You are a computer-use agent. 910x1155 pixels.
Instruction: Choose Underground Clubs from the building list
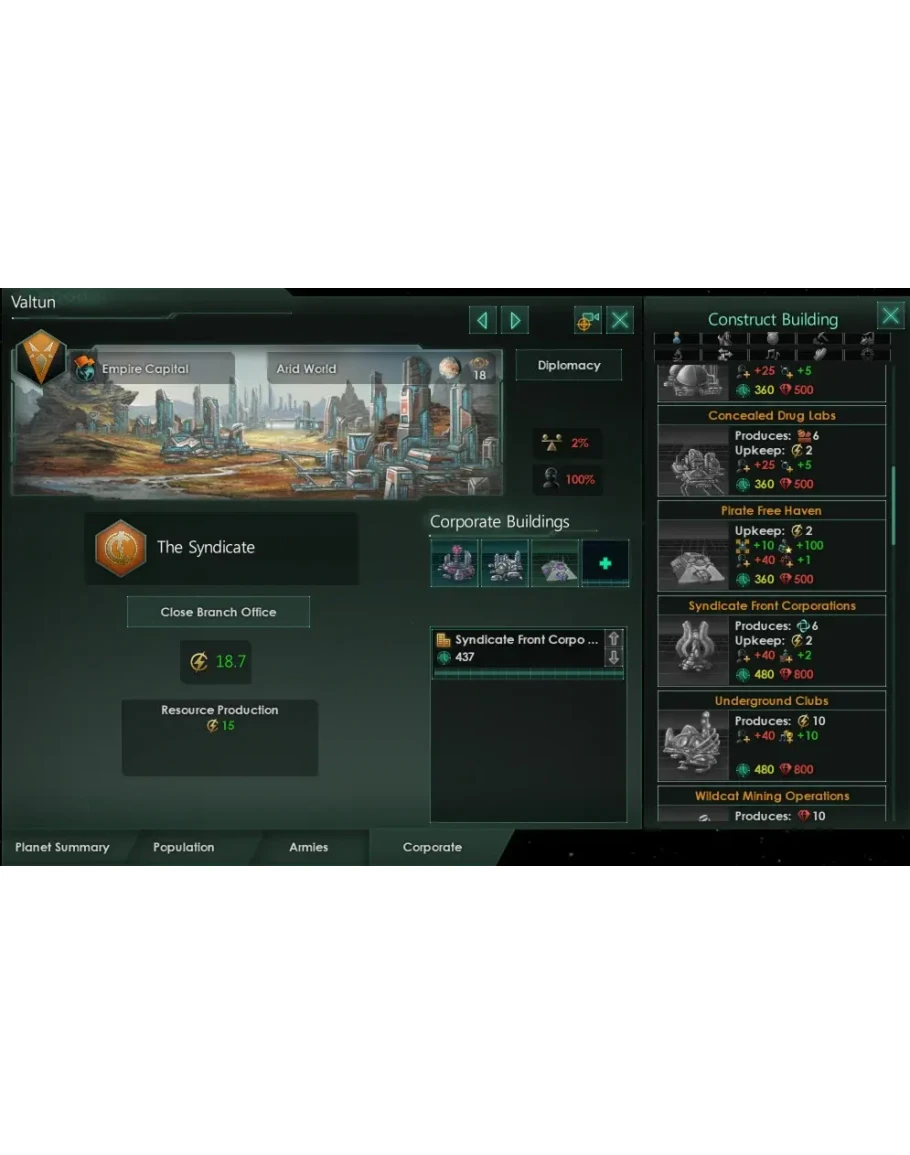tap(771, 735)
